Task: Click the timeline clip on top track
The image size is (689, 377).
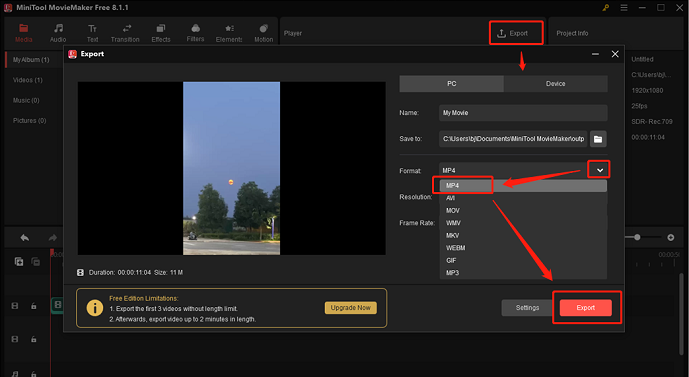Action: pyautogui.click(x=57, y=305)
